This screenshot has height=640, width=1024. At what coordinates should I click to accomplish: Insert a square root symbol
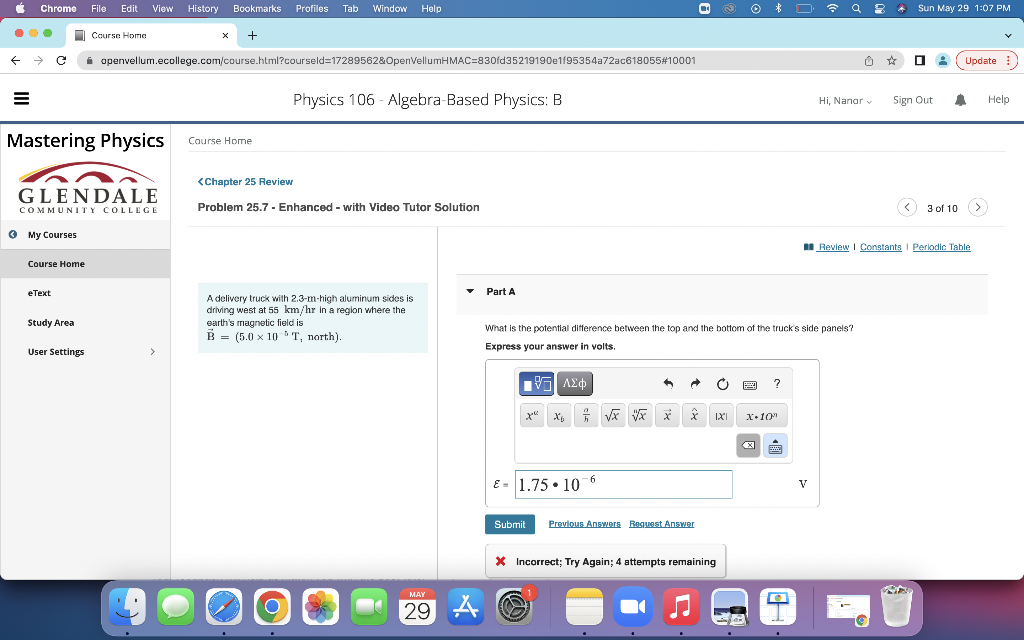click(x=612, y=414)
